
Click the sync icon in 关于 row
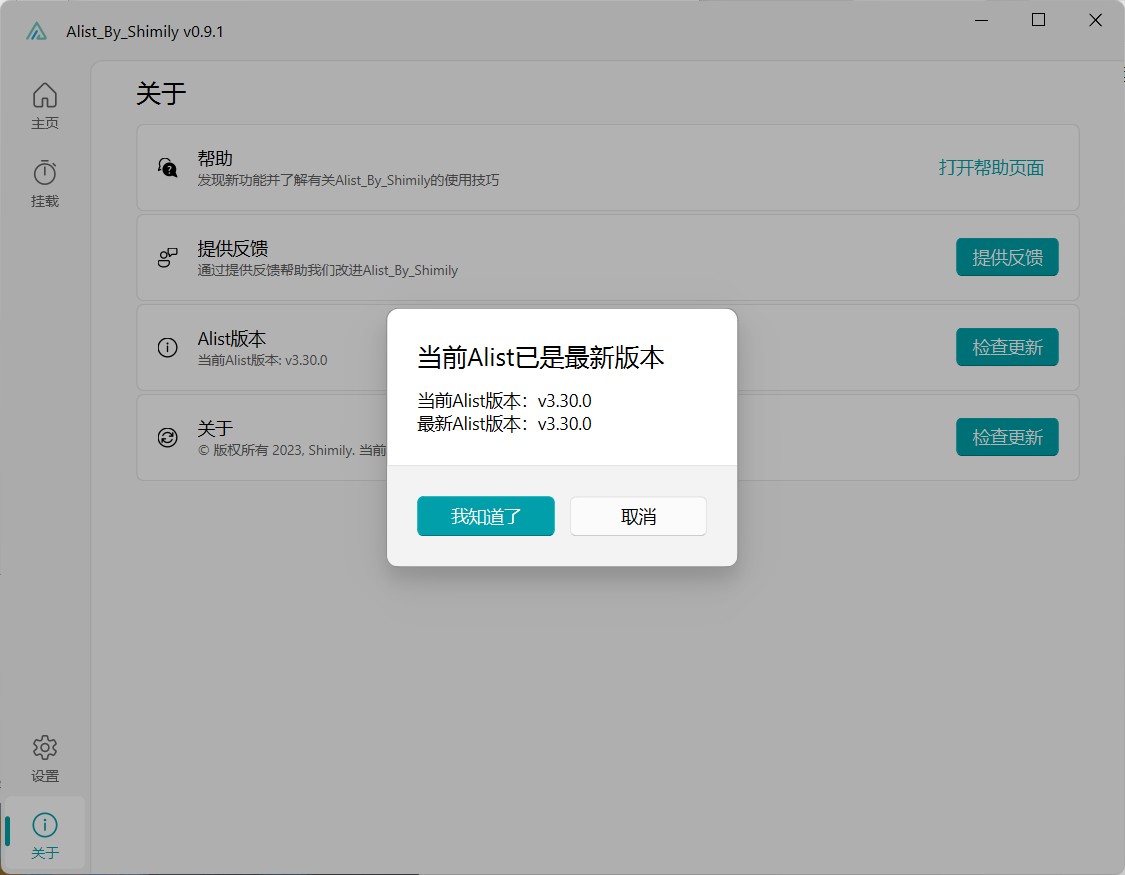click(168, 437)
